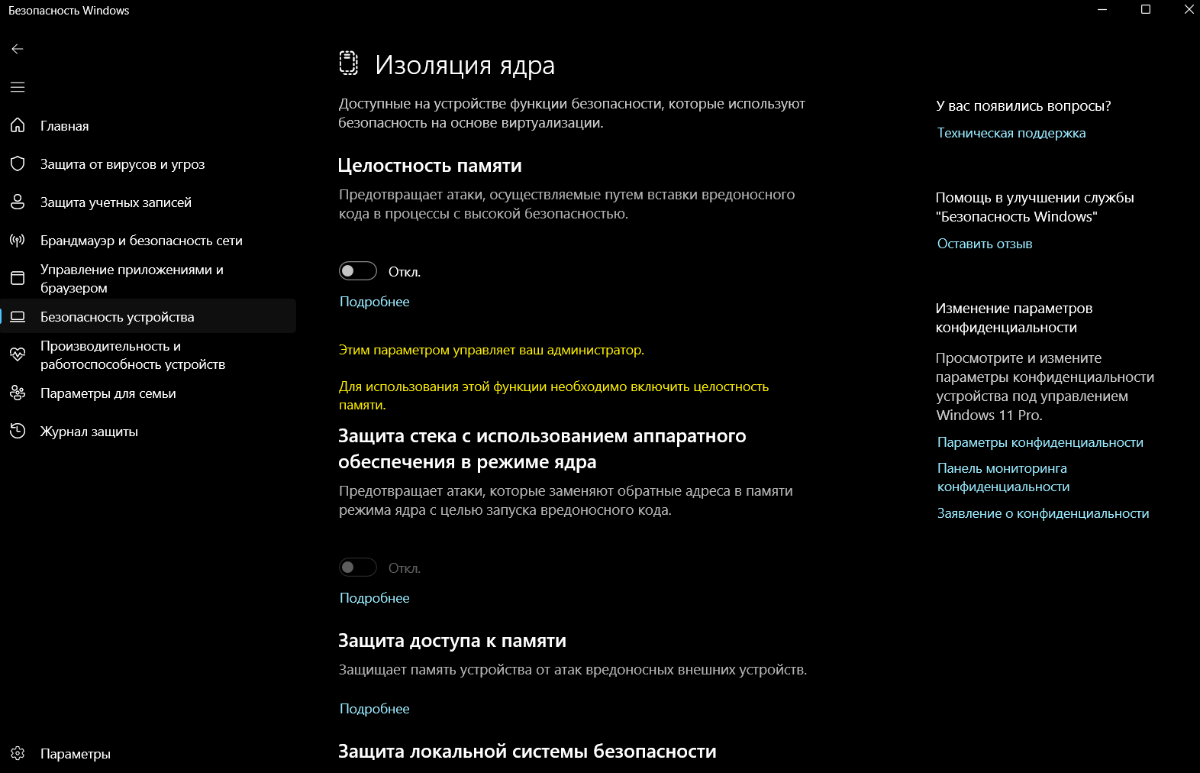Select Безопасность устройства menu item
Image resolution: width=1200 pixels, height=773 pixels.
click(148, 317)
